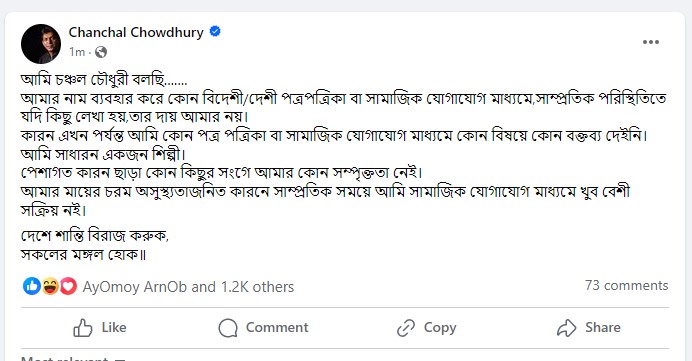Click the blue thumbs-up reaction icon
Screen dimensions: 692x361
click(32, 286)
